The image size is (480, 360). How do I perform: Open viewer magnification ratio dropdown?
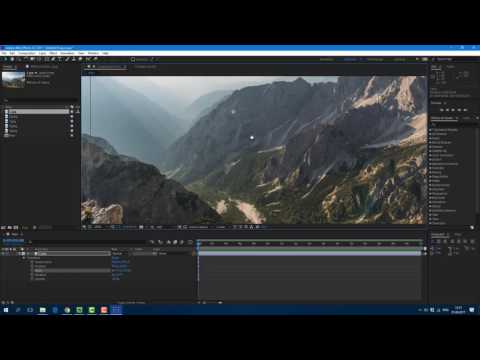click(99, 227)
